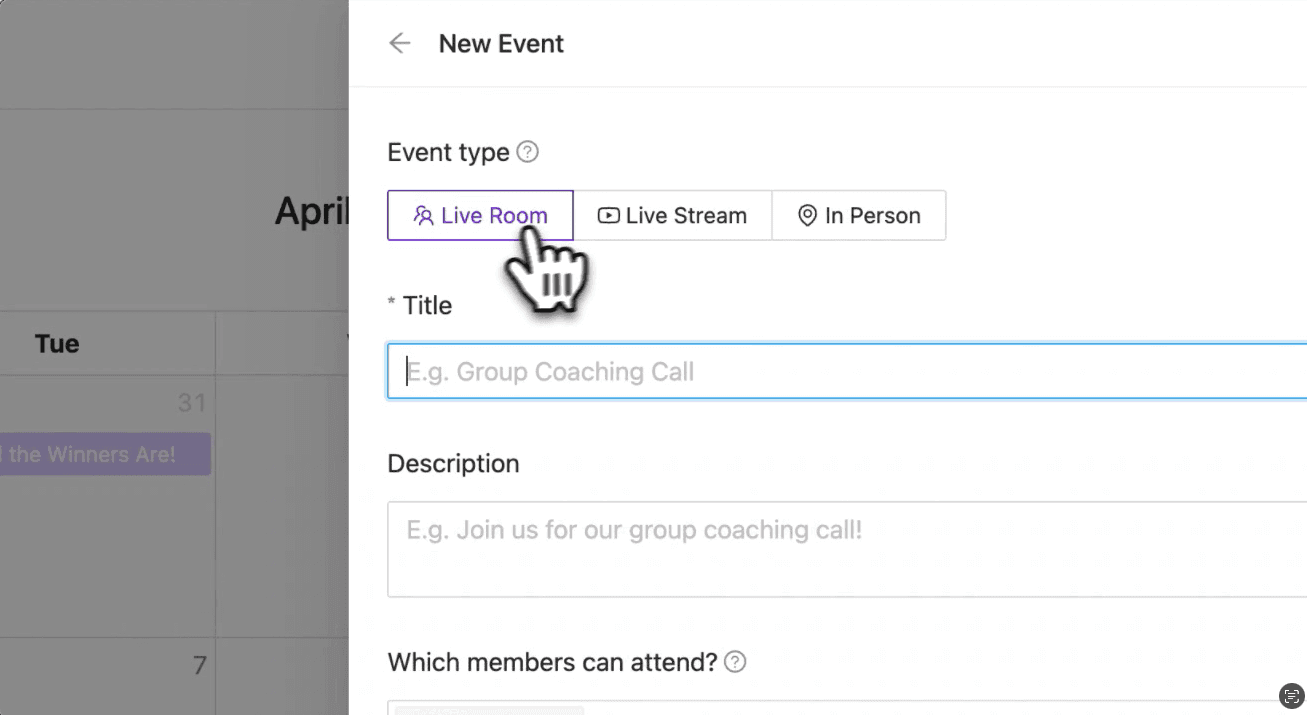Select the Live Room event type
The height and width of the screenshot is (715, 1307).
pyautogui.click(x=480, y=215)
